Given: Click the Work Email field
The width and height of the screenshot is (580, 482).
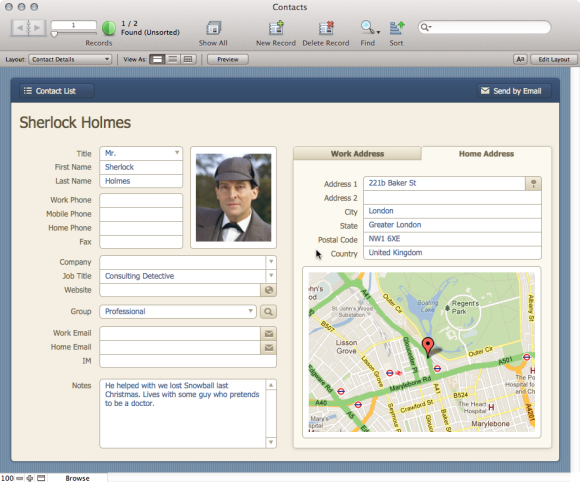Looking at the screenshot, I should click(x=180, y=334).
